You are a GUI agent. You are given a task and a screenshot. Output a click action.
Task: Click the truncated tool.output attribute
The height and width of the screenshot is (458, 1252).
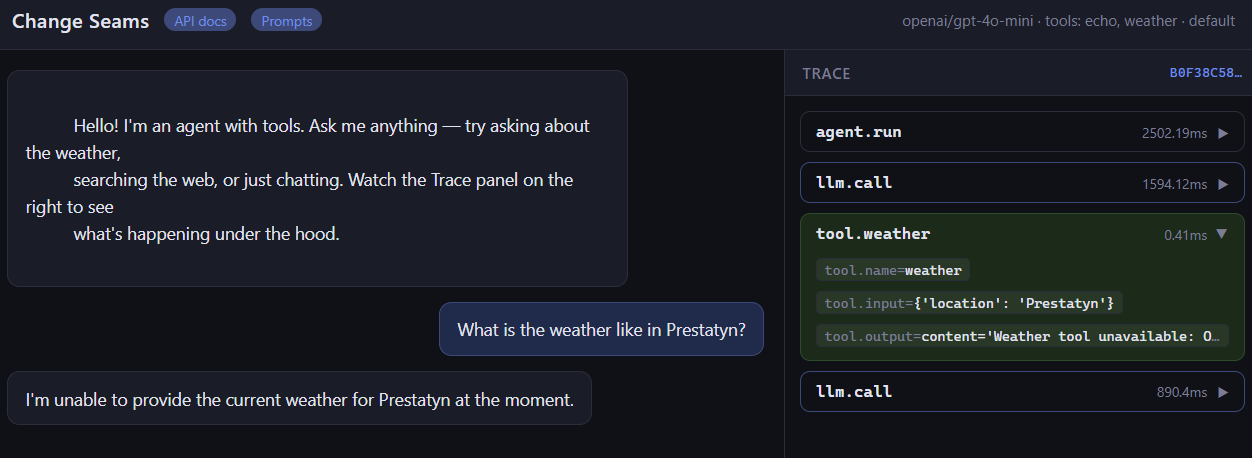point(1022,336)
